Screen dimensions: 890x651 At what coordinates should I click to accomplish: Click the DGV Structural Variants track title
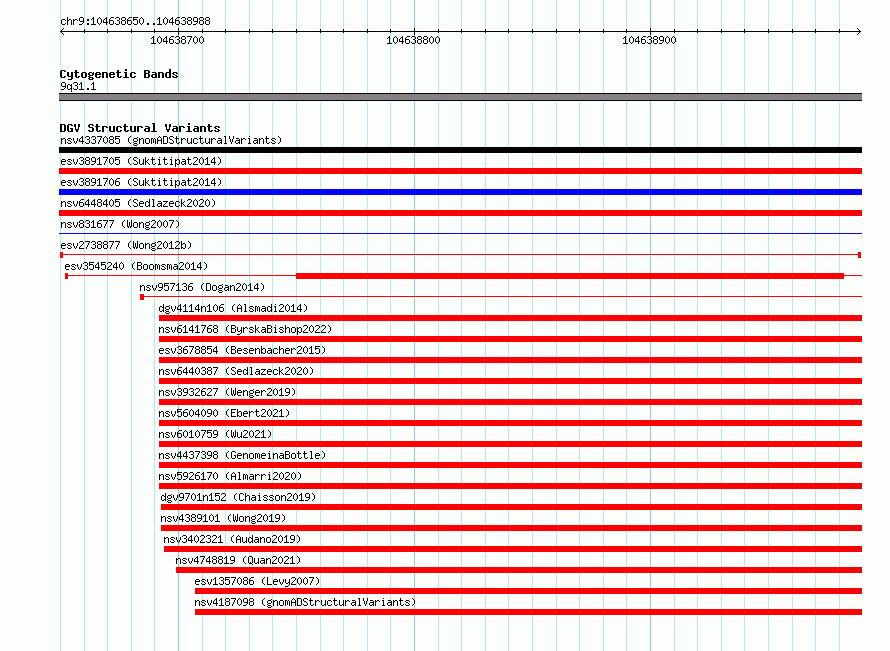point(140,128)
